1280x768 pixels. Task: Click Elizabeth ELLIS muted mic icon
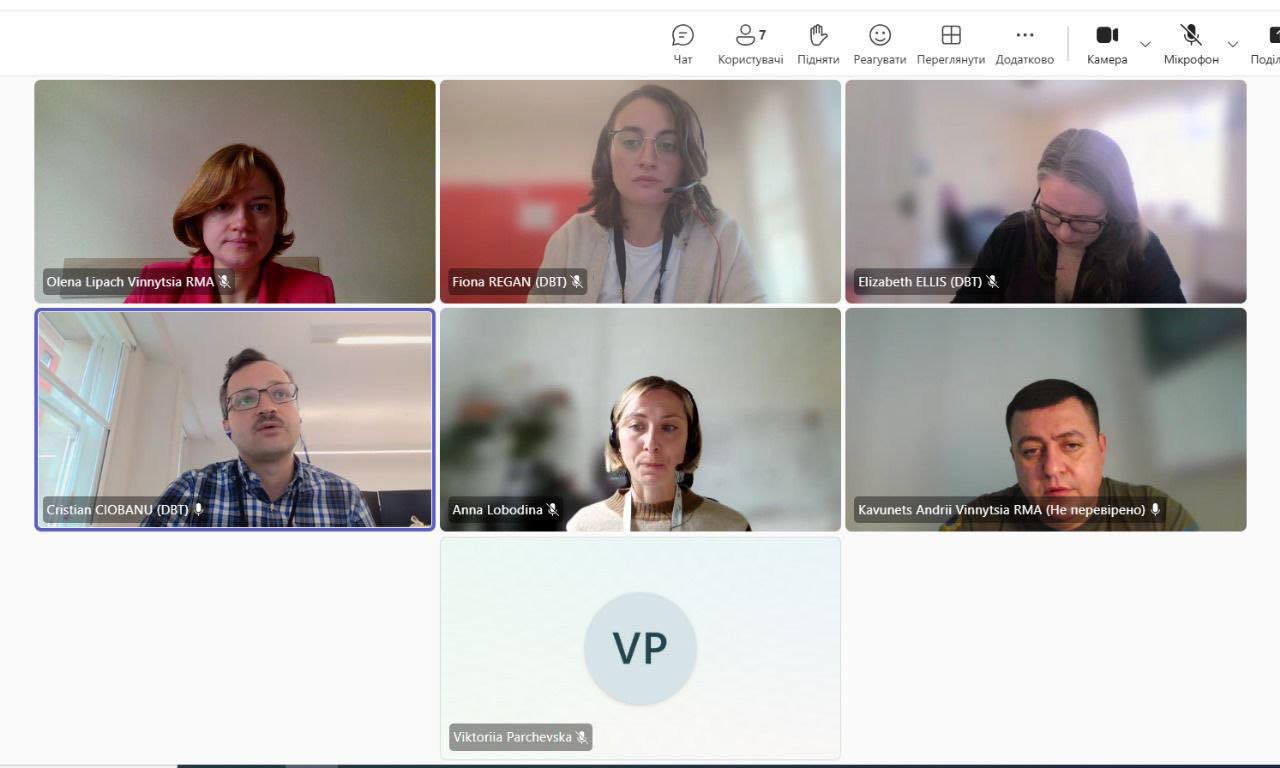click(x=992, y=282)
